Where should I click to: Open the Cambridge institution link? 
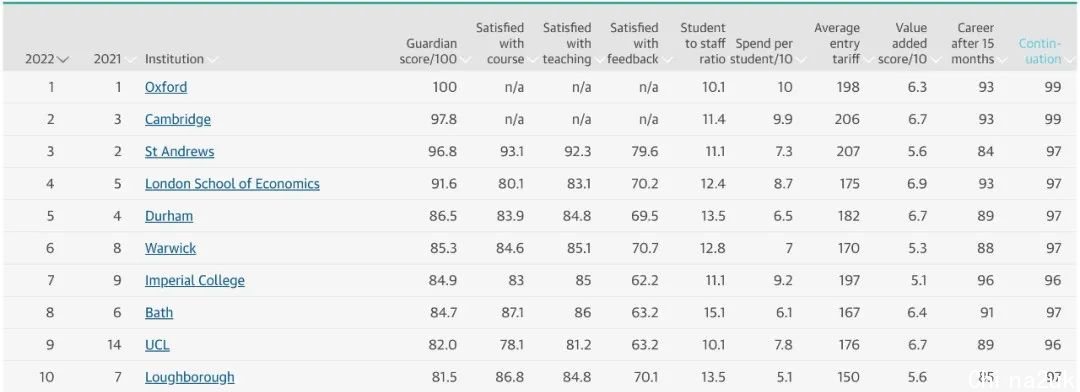[178, 119]
